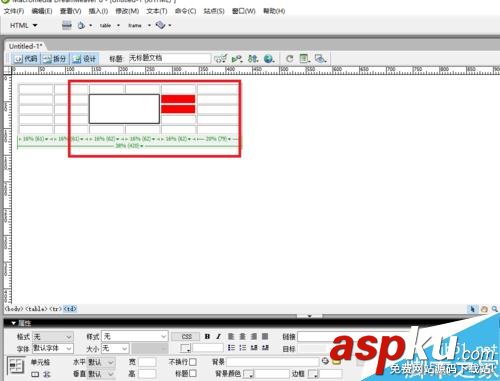Screen dimensions: 500x381
Task: Select the <table> tag in tag selector
Action: (36, 309)
